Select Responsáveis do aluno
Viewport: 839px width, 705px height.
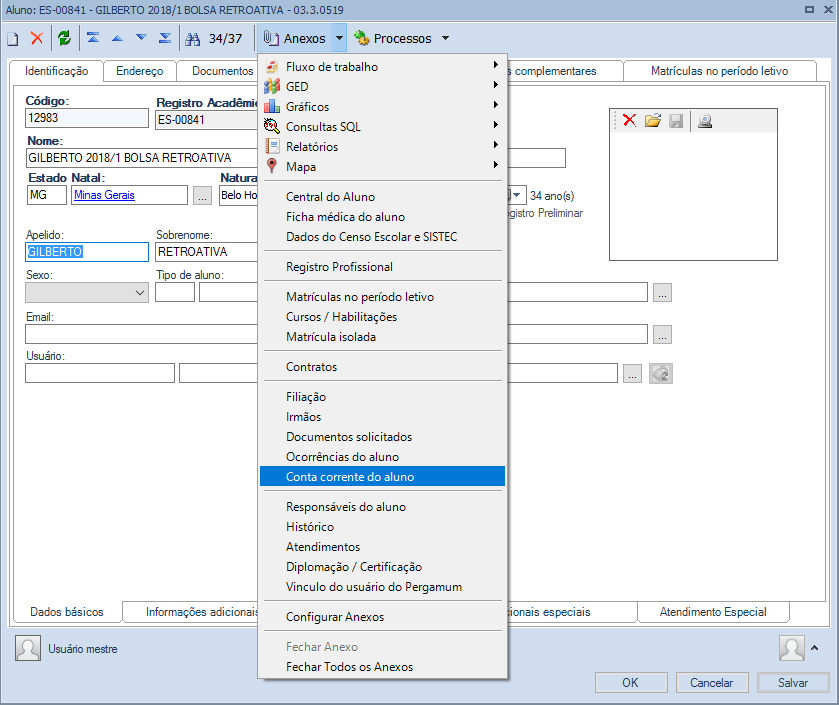click(383, 507)
